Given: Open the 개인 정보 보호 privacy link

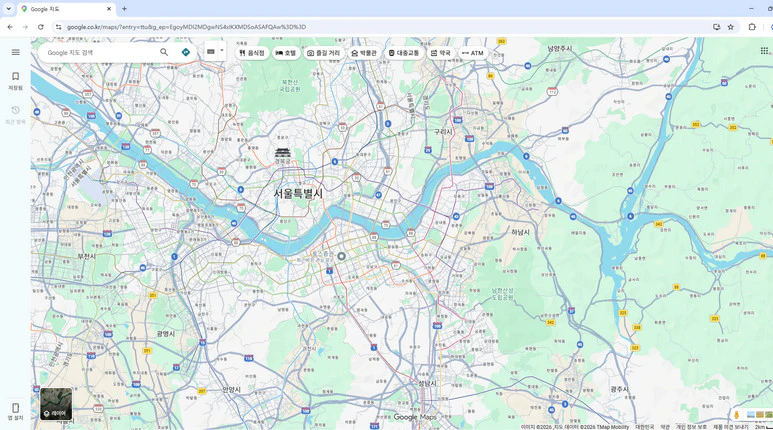Looking at the screenshot, I should [691, 427].
